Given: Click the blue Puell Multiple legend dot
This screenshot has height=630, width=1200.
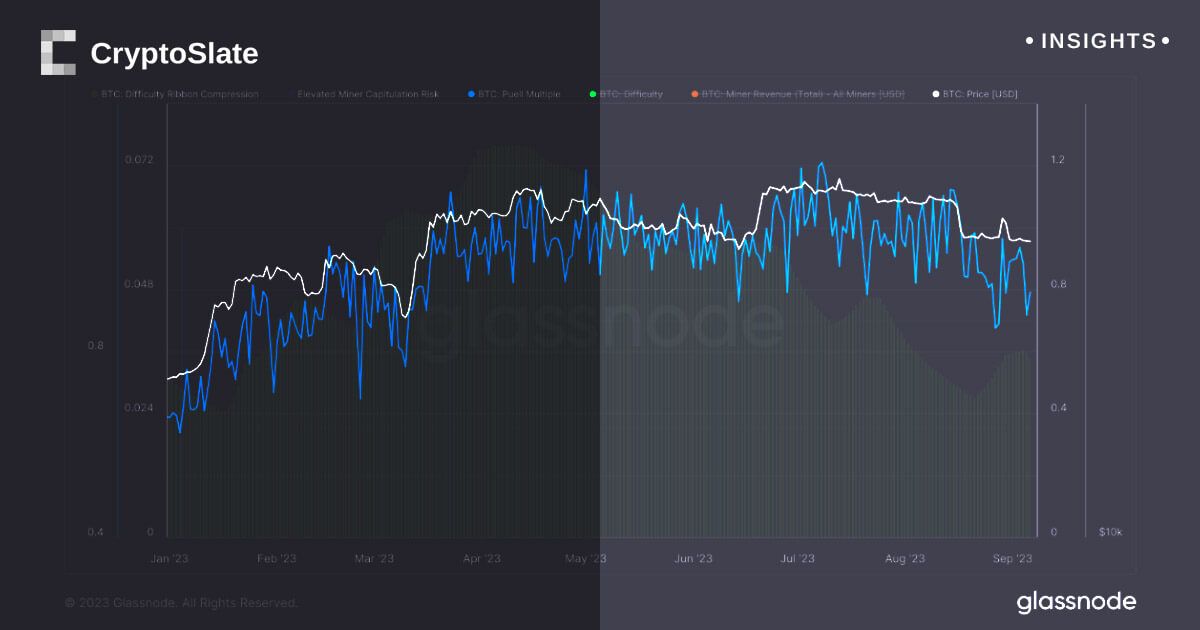Looking at the screenshot, I should point(471,94).
